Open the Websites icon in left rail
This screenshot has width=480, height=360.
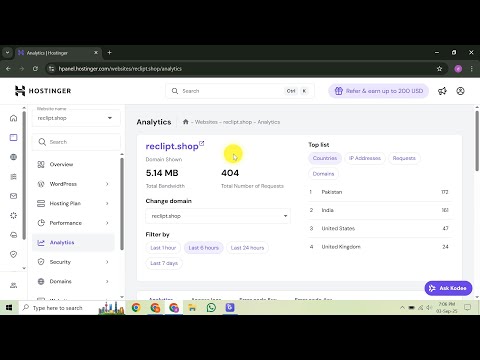[13, 137]
